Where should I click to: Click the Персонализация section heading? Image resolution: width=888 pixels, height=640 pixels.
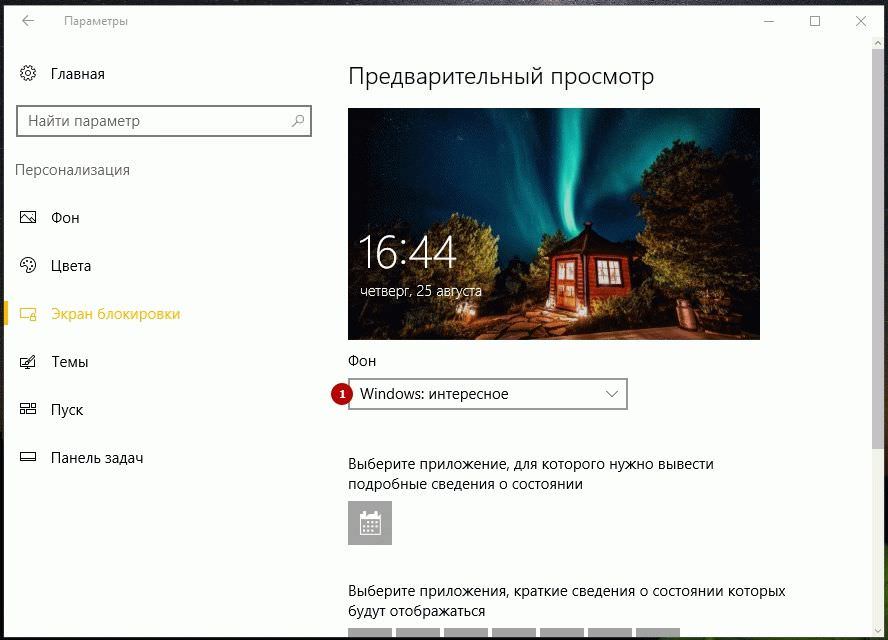pos(72,170)
